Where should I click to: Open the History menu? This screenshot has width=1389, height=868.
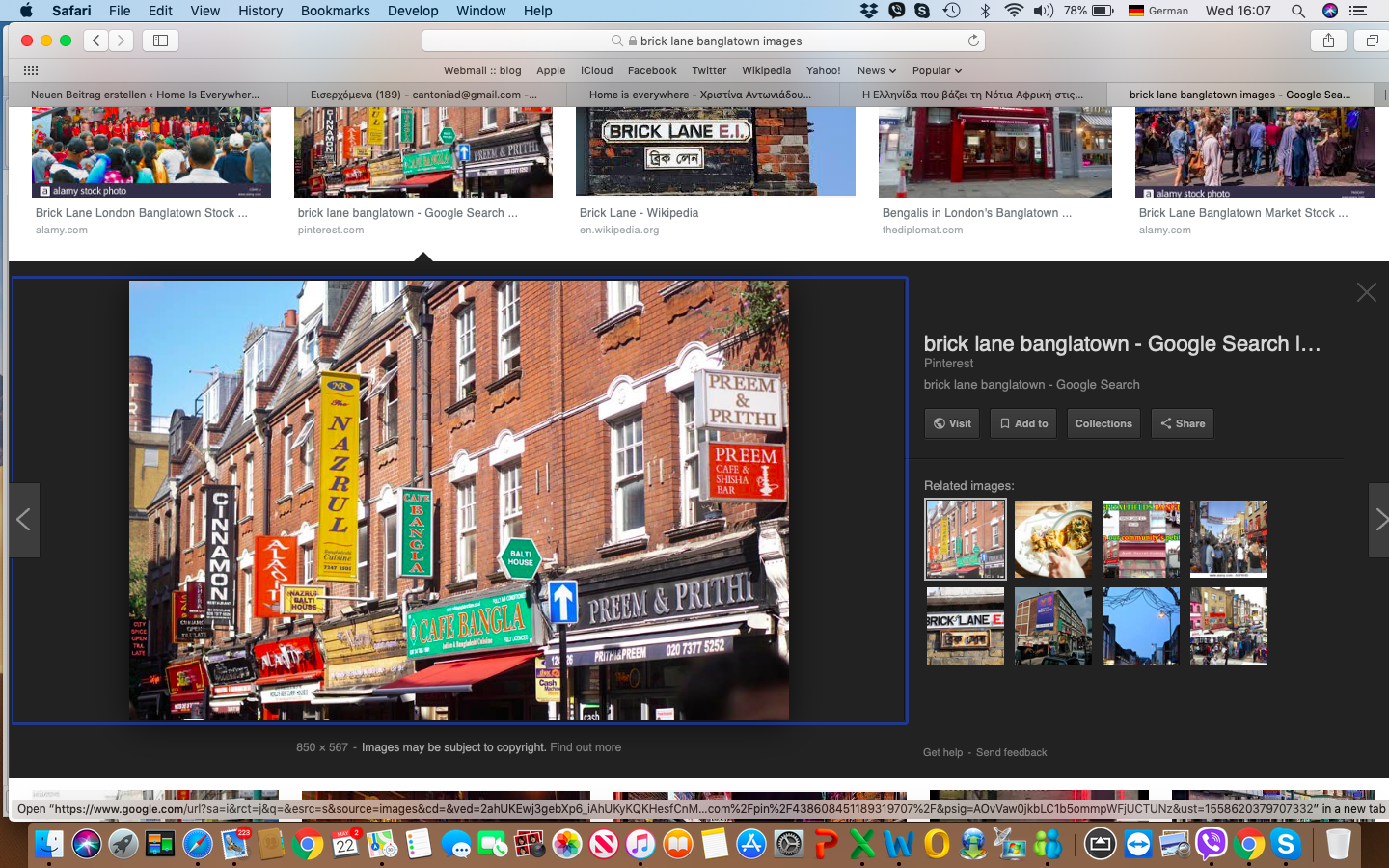click(260, 11)
